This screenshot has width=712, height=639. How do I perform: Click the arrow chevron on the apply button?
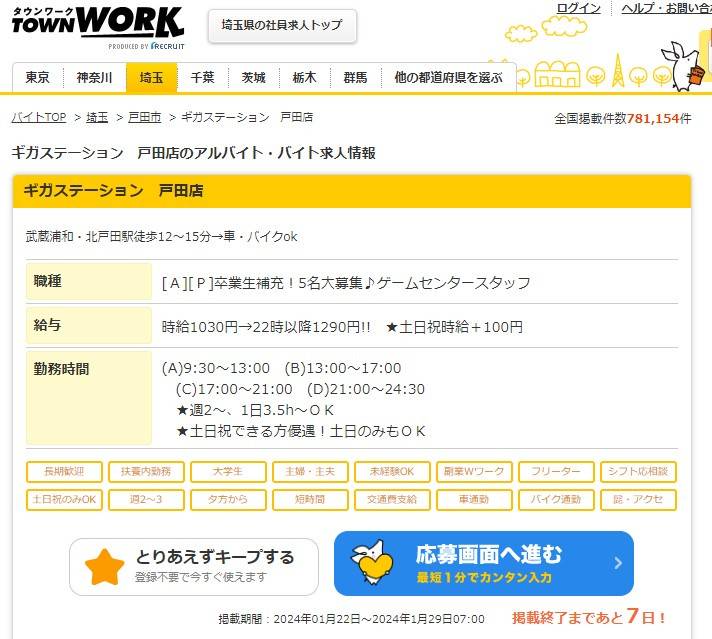click(616, 563)
